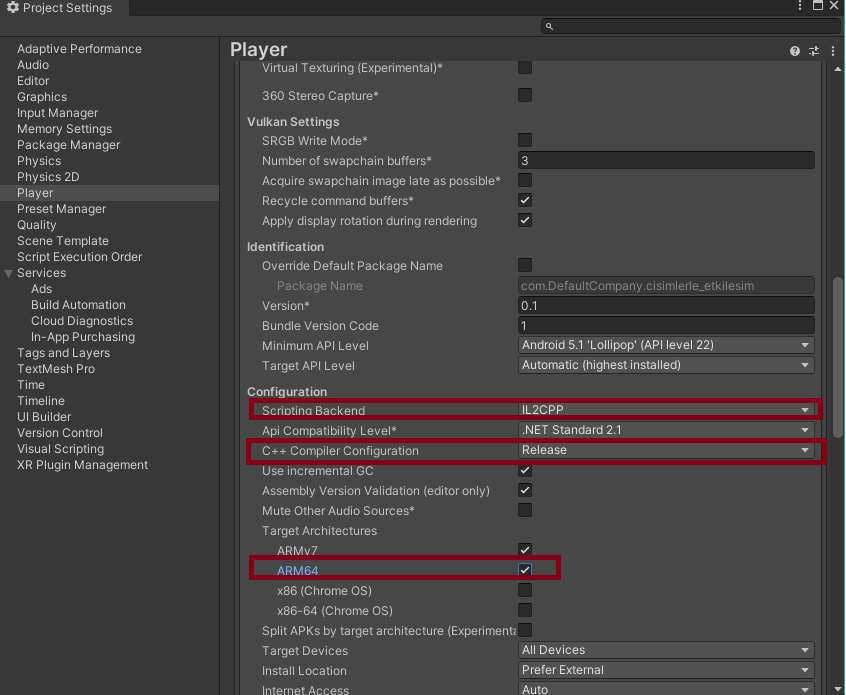Screen dimensions: 846x695
Task: Uncheck the ARMv7 target architecture
Action: tap(525, 550)
